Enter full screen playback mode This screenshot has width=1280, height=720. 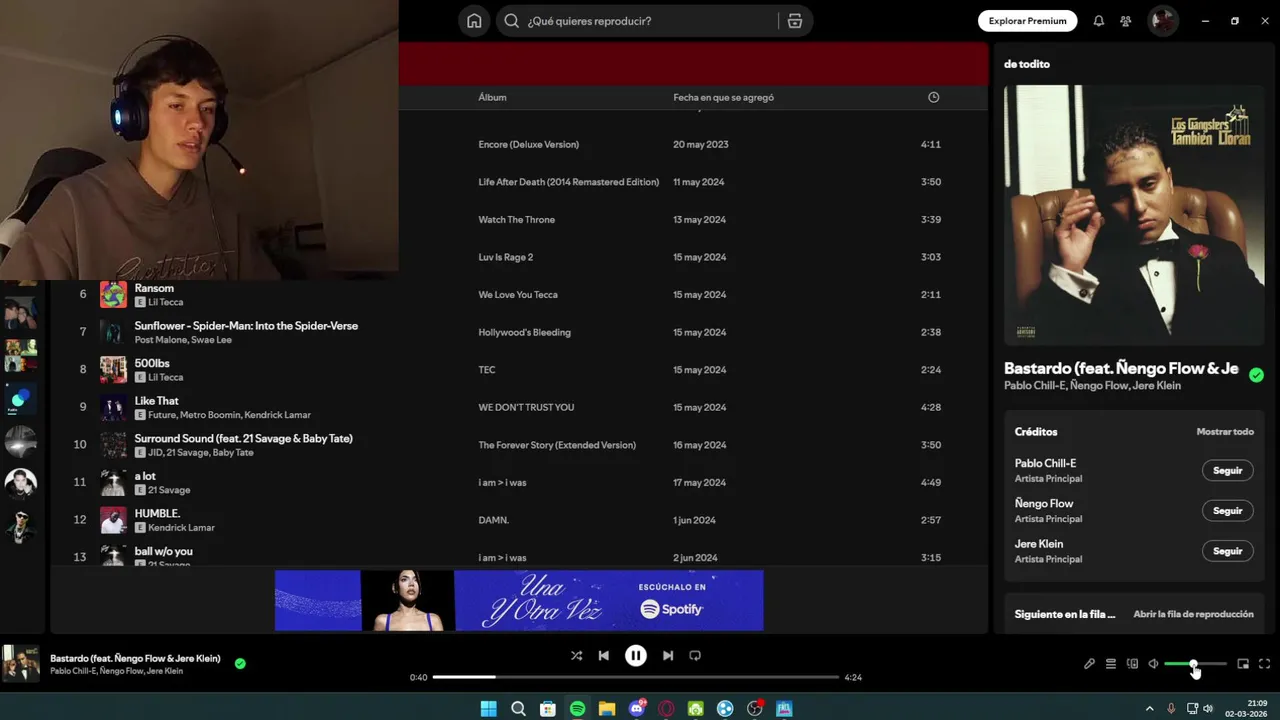coord(1264,664)
